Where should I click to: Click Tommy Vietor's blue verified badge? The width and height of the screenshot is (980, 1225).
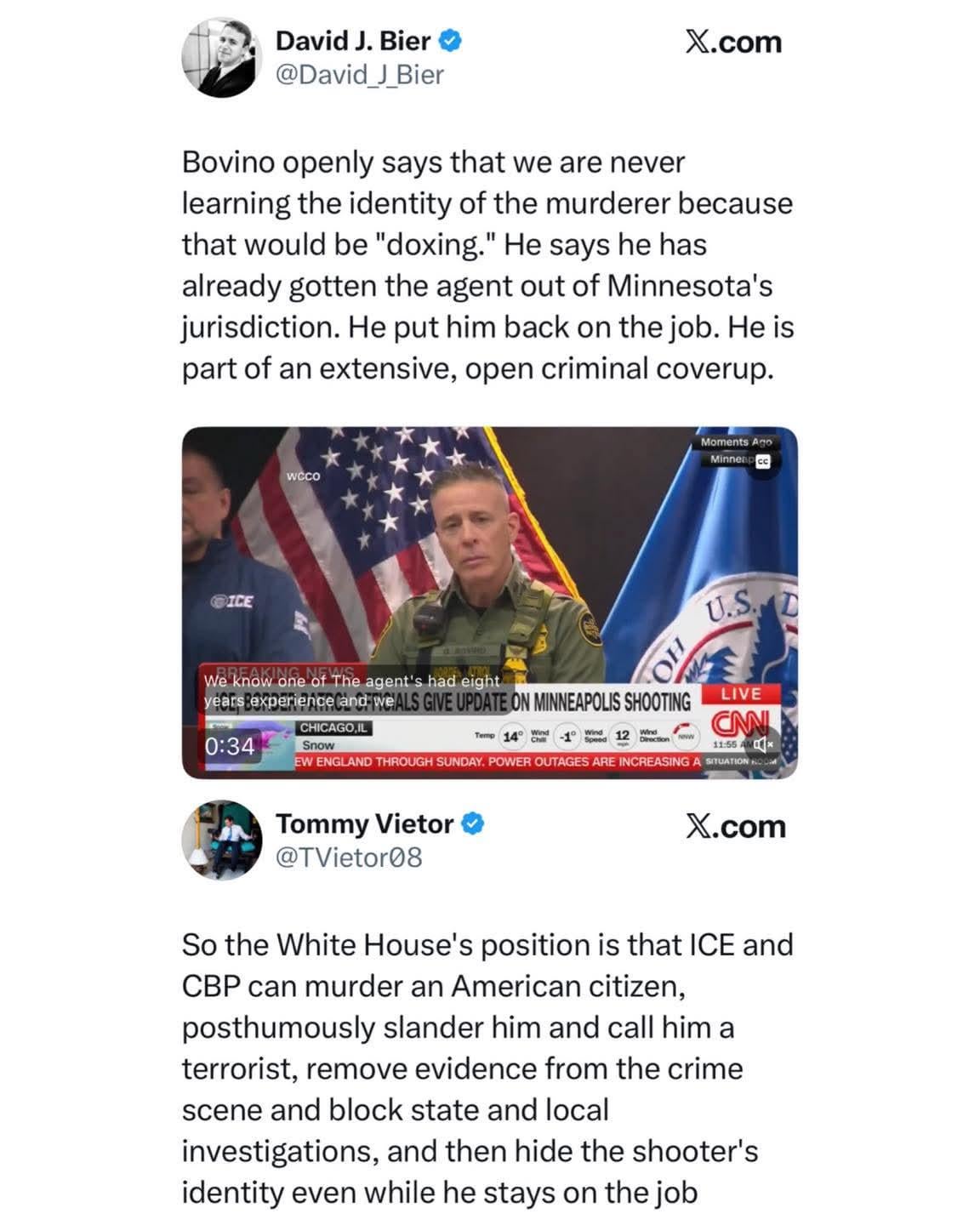(x=473, y=823)
